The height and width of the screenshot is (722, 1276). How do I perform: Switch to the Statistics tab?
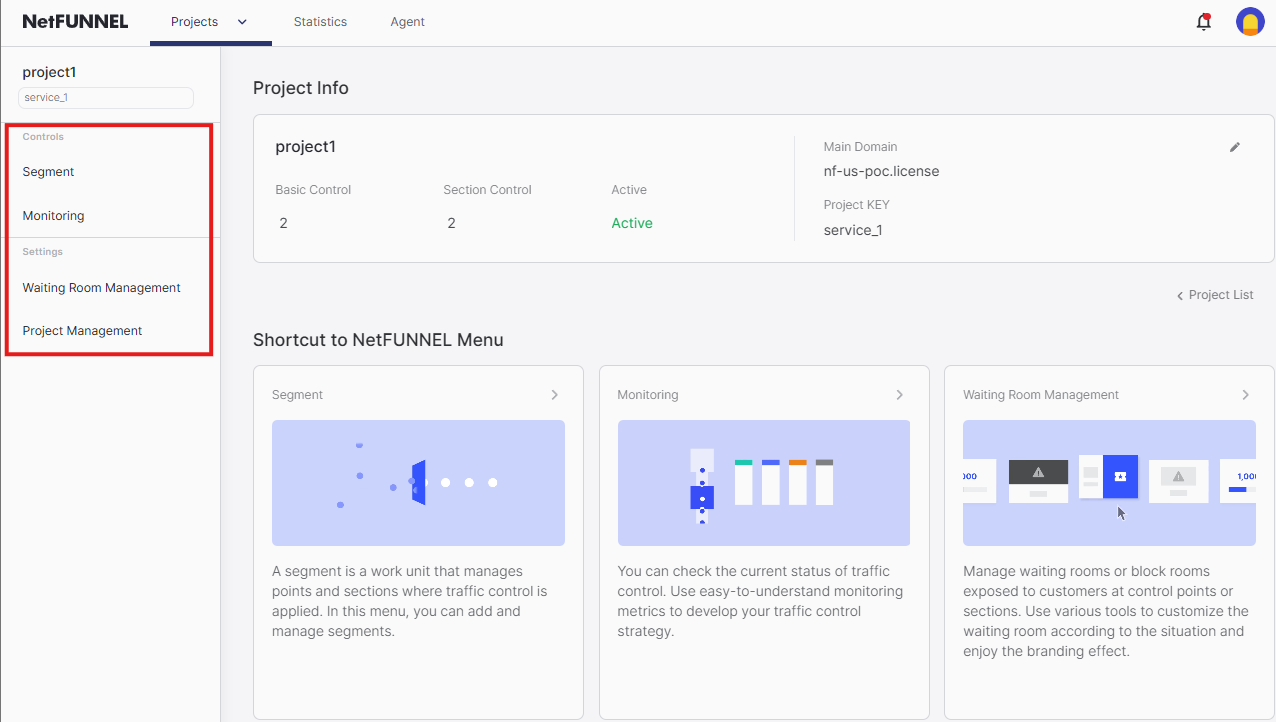pos(320,20)
